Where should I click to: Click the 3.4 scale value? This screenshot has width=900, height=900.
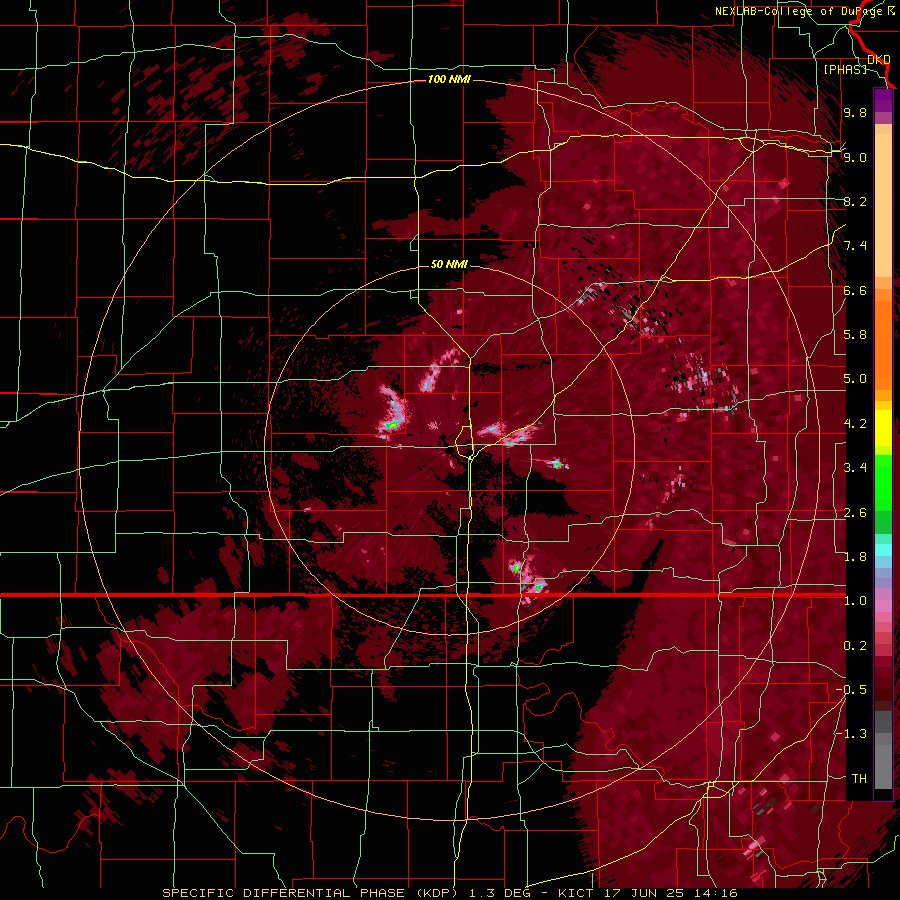[x=855, y=468]
